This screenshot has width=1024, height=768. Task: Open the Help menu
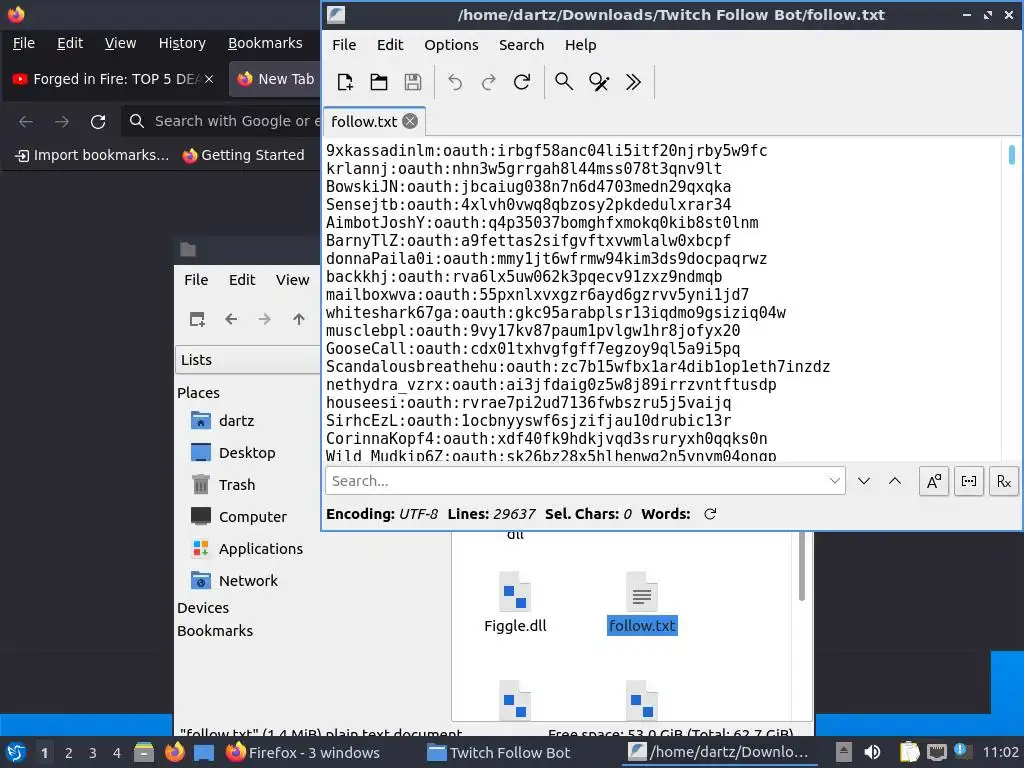coord(581,45)
